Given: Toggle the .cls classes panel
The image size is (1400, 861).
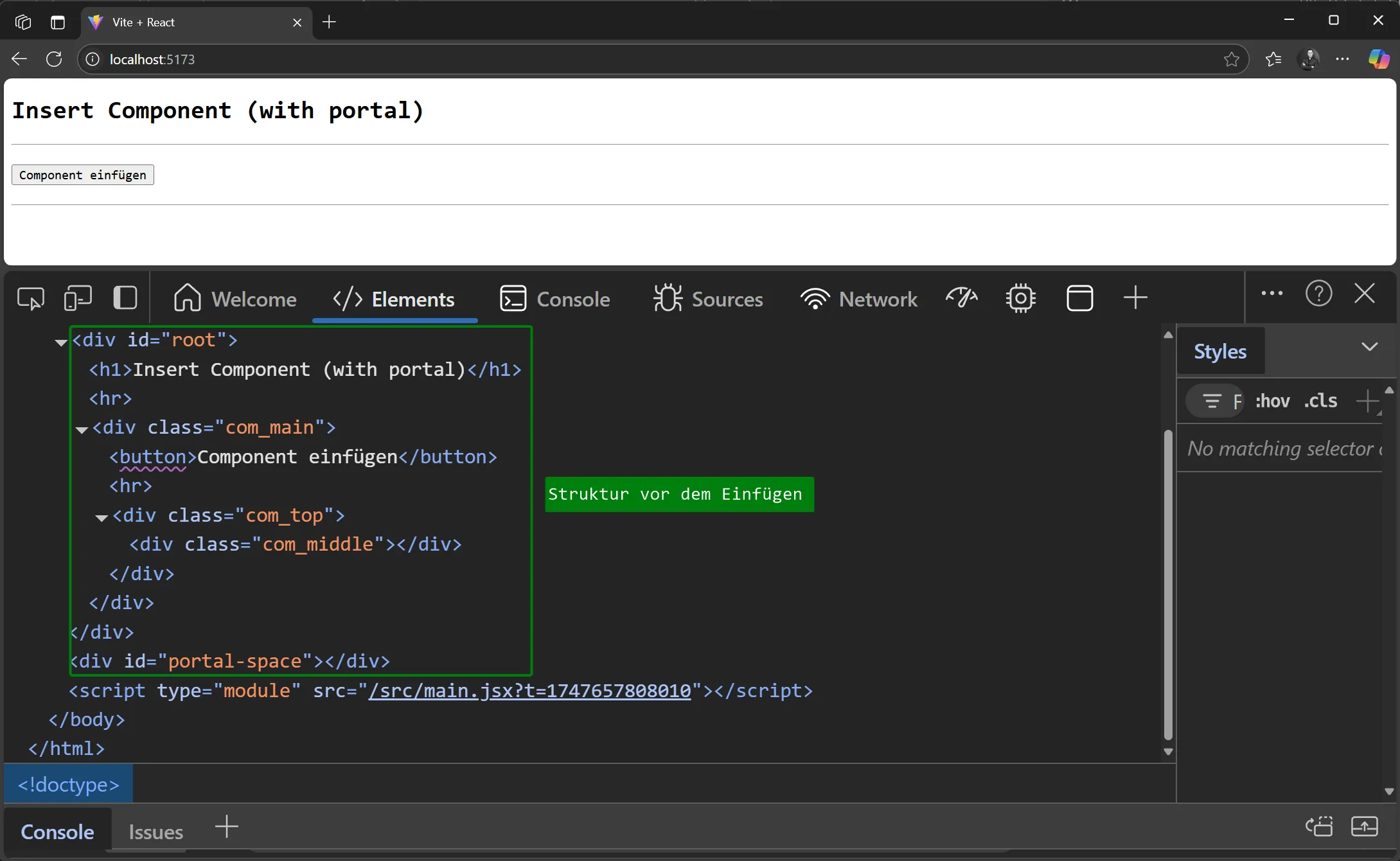Looking at the screenshot, I should [1320, 401].
